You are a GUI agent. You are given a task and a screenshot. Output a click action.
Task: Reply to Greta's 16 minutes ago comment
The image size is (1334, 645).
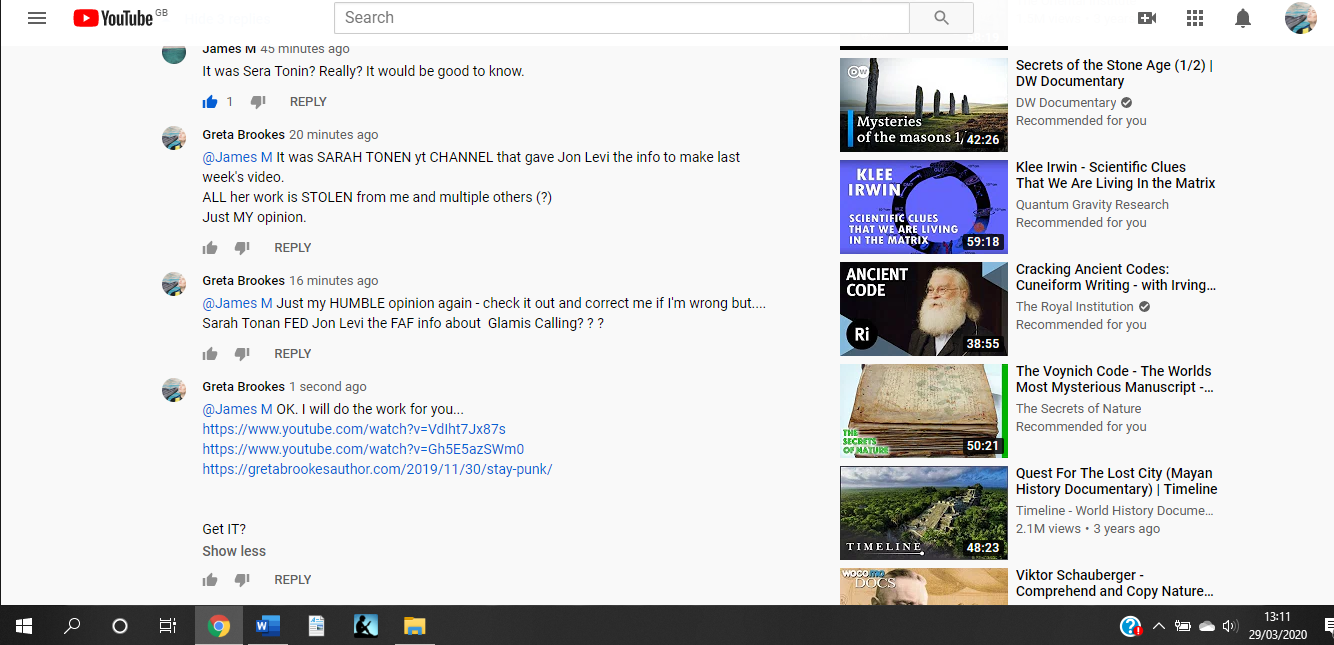[x=293, y=354]
